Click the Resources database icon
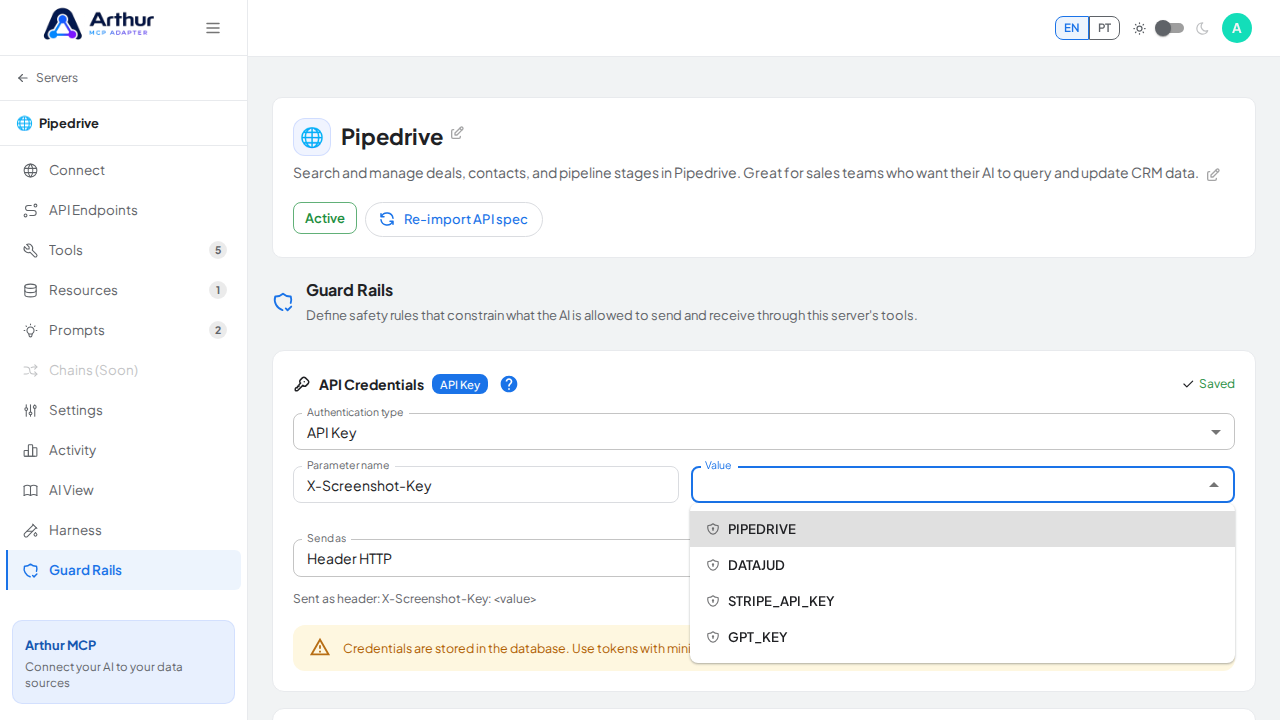Image resolution: width=1280 pixels, height=720 pixels. pos(31,291)
